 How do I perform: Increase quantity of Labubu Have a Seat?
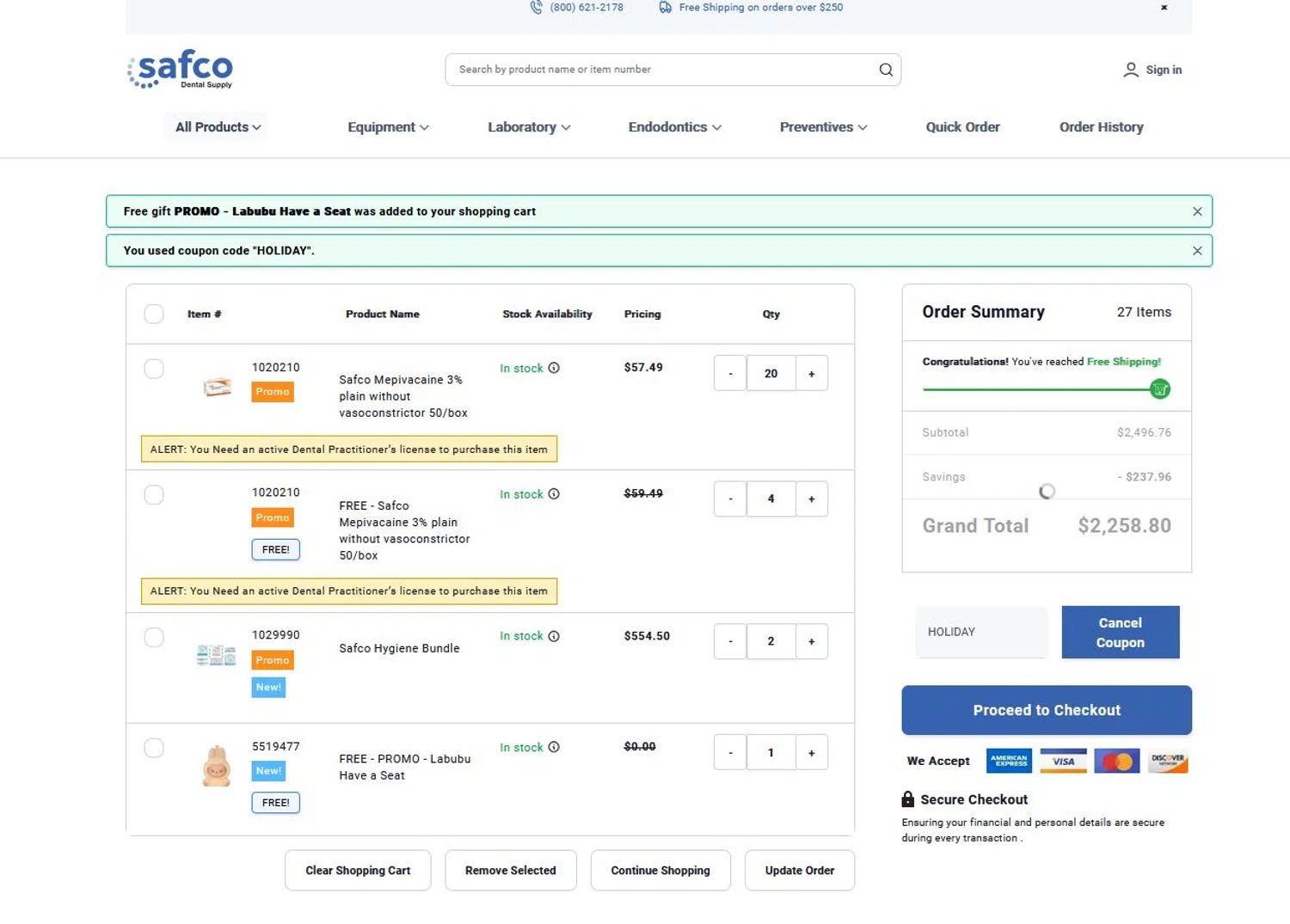click(811, 752)
